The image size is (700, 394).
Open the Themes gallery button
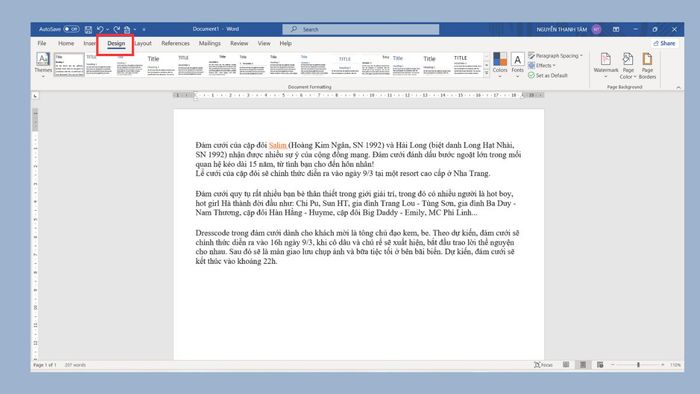click(43, 65)
